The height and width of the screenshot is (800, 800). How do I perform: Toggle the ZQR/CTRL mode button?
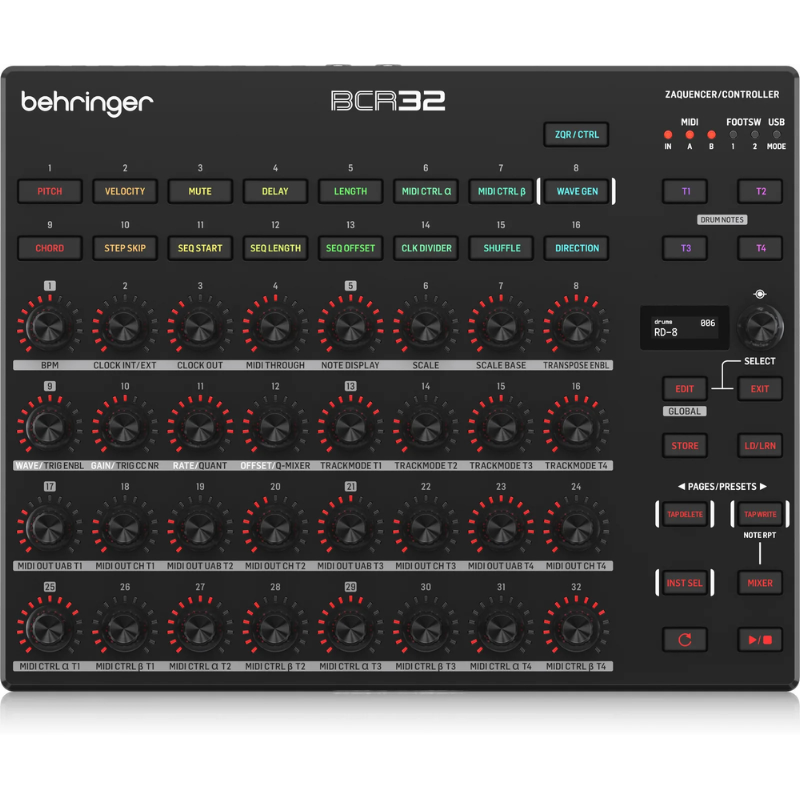(577, 135)
